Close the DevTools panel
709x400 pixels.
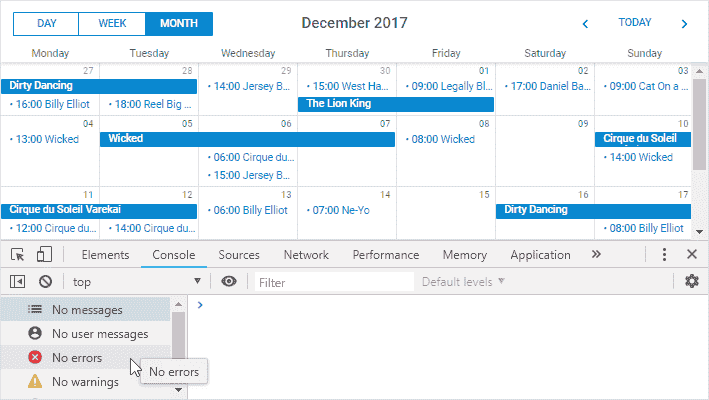691,254
